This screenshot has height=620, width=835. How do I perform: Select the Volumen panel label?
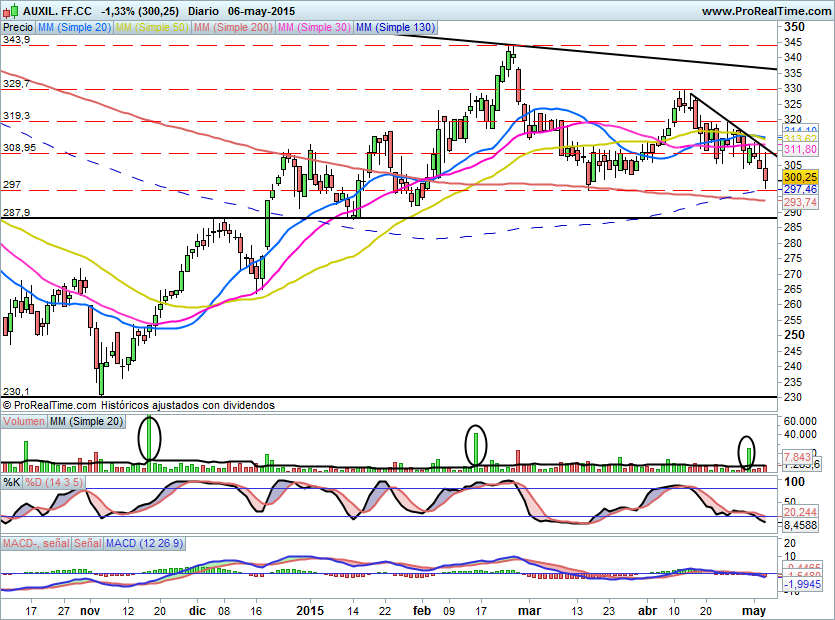click(24, 423)
